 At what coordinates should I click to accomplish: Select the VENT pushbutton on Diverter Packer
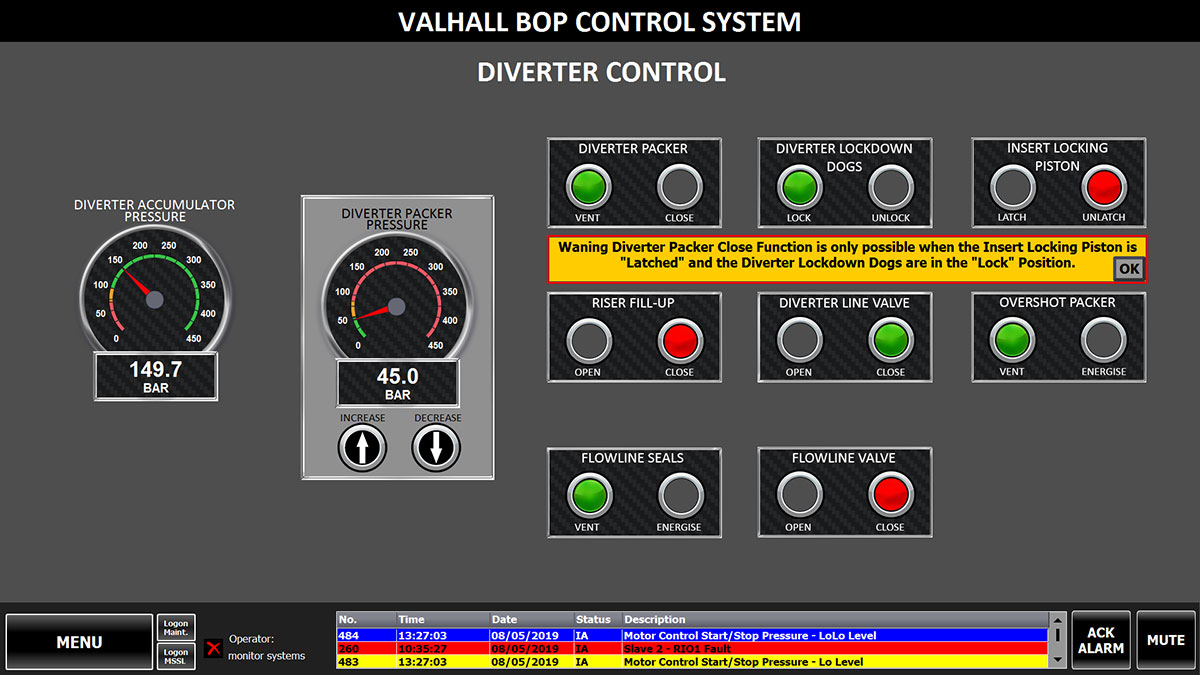coord(588,186)
